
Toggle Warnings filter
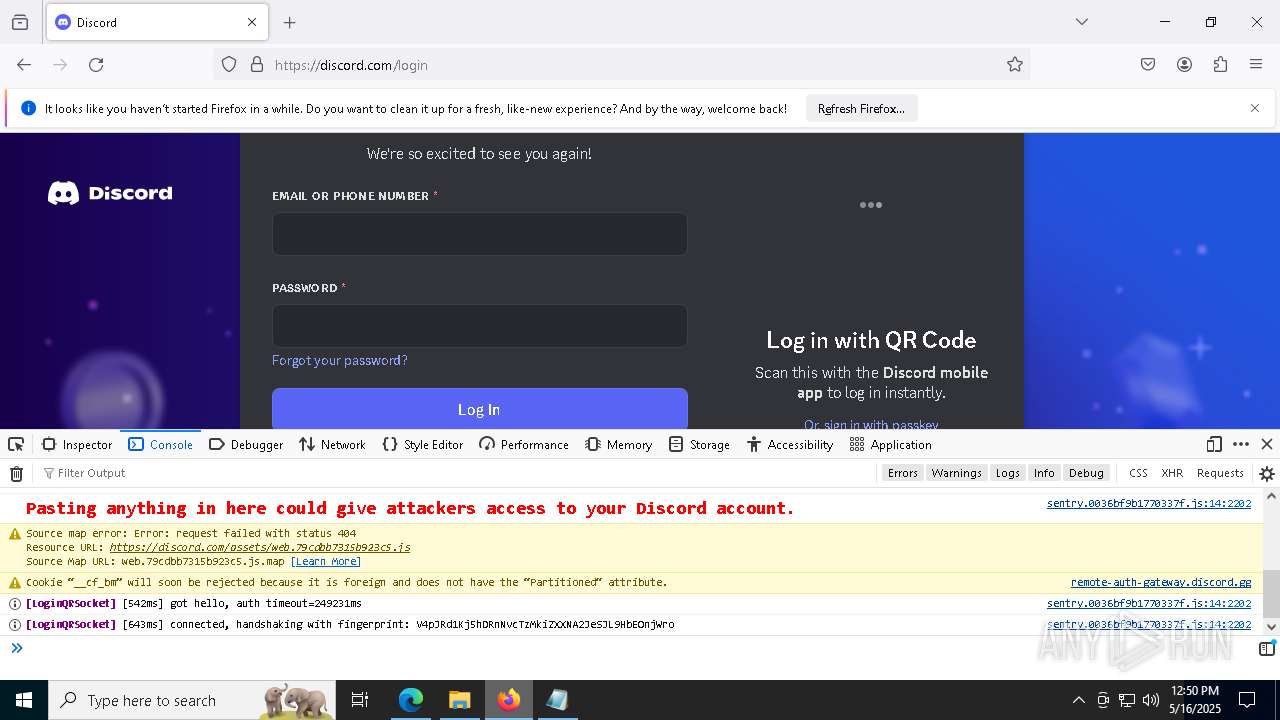[x=956, y=473]
